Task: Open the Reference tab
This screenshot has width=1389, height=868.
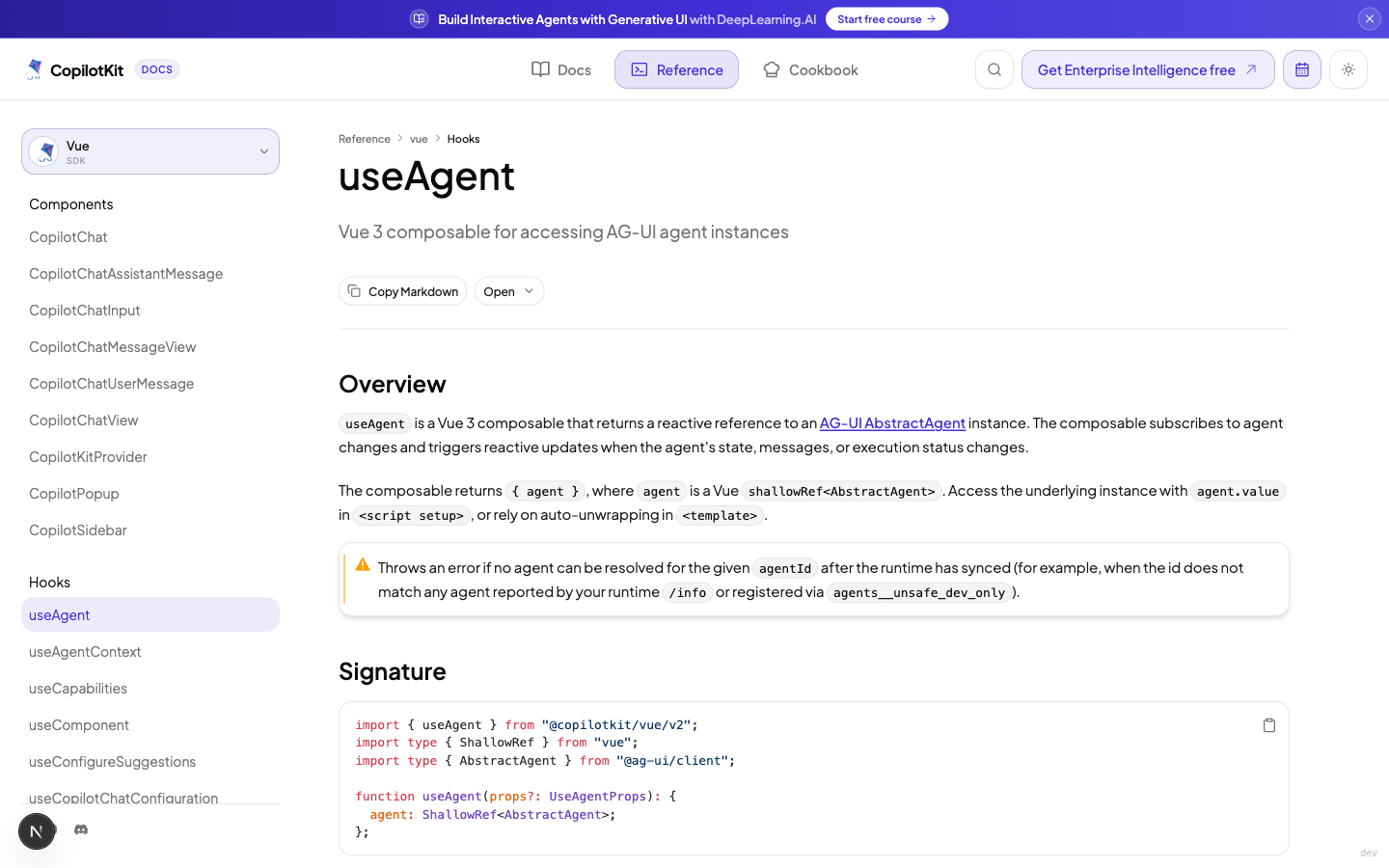Action: [676, 69]
